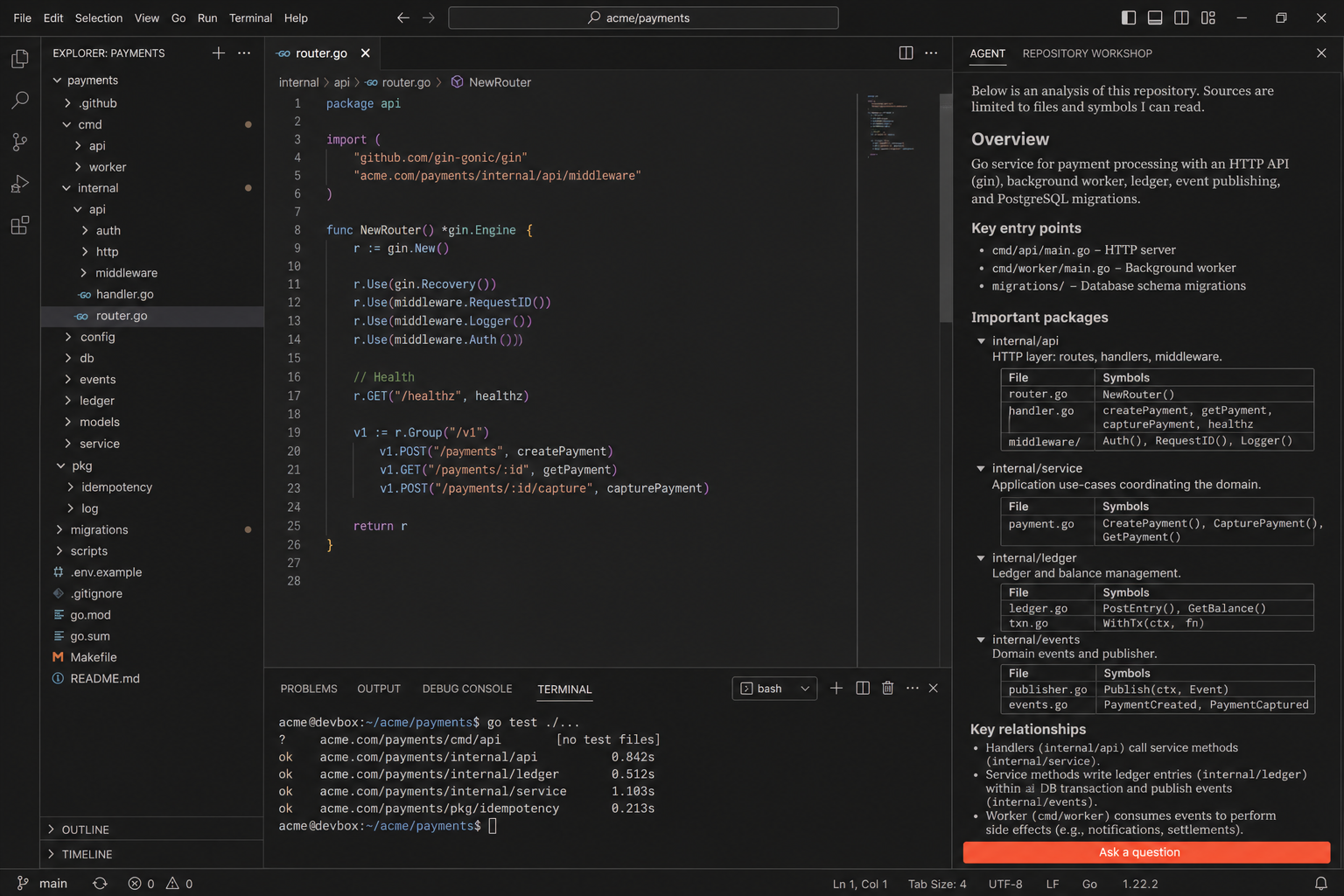This screenshot has height=896, width=1344.
Task: Click Tab Size: 4 in status bar
Action: coord(937,884)
